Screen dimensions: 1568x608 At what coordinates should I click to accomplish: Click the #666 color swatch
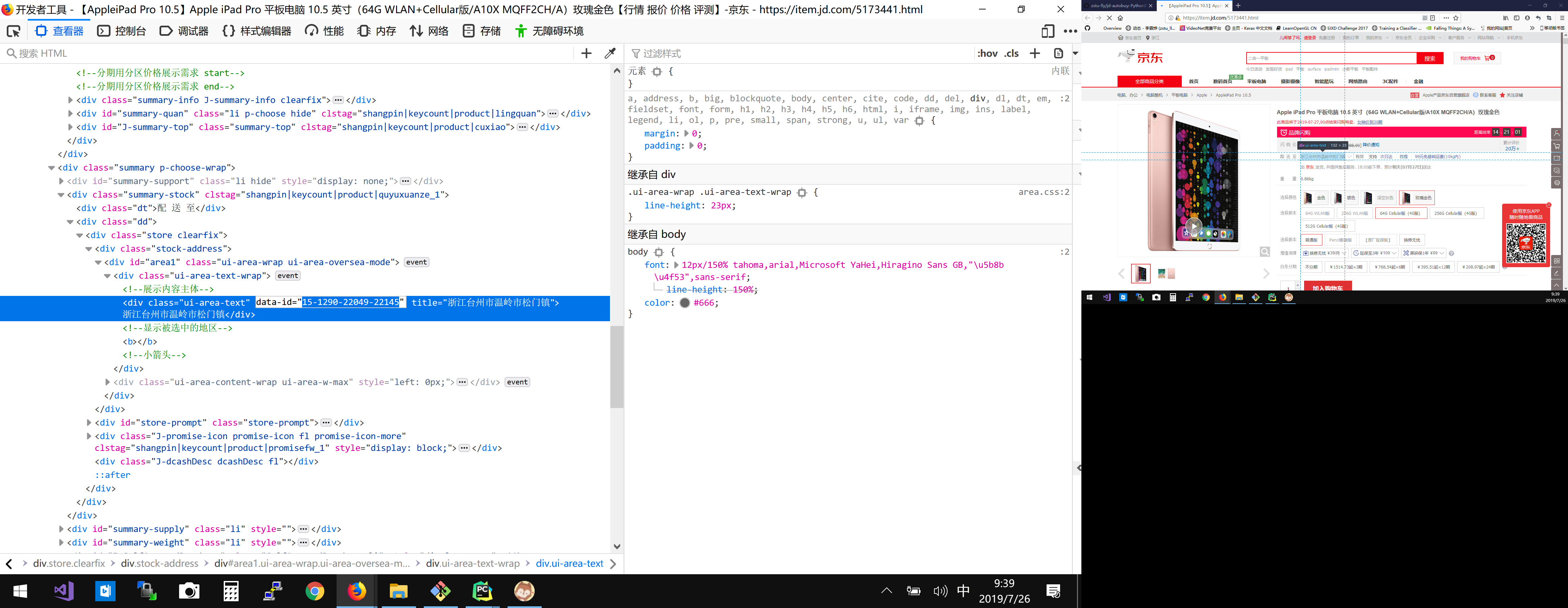685,302
